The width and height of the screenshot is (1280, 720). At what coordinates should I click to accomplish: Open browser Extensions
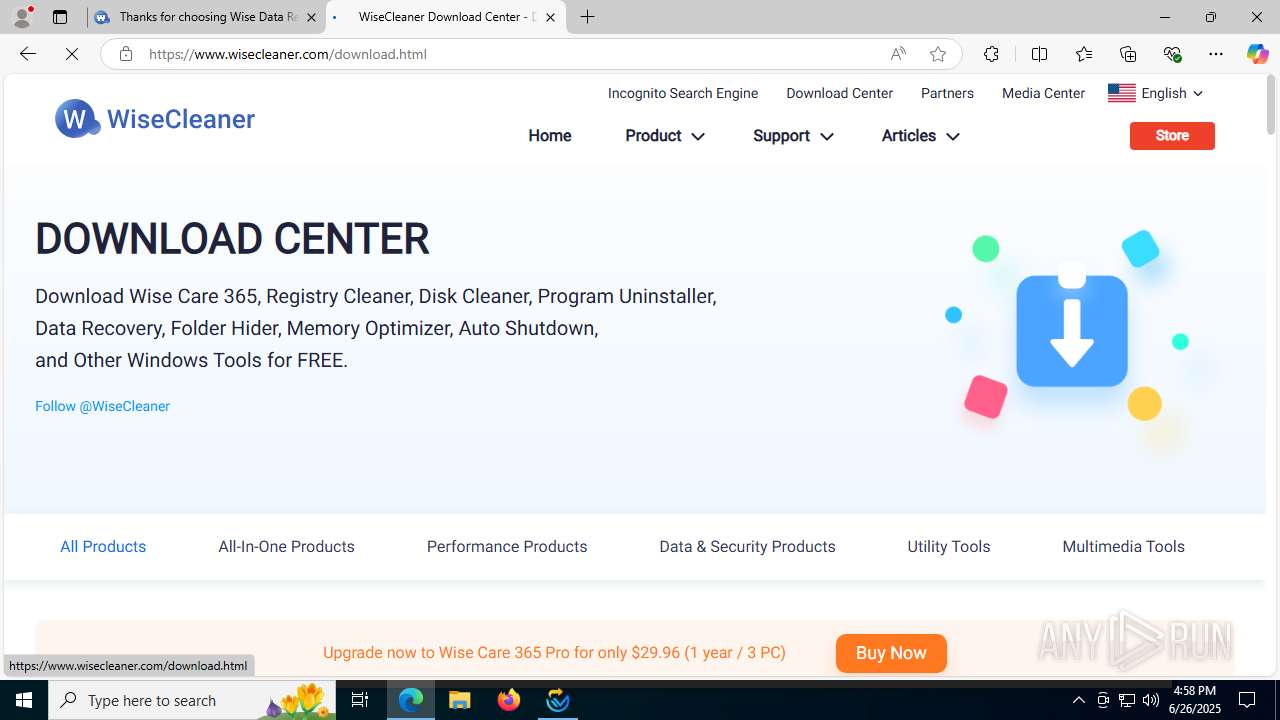991,54
